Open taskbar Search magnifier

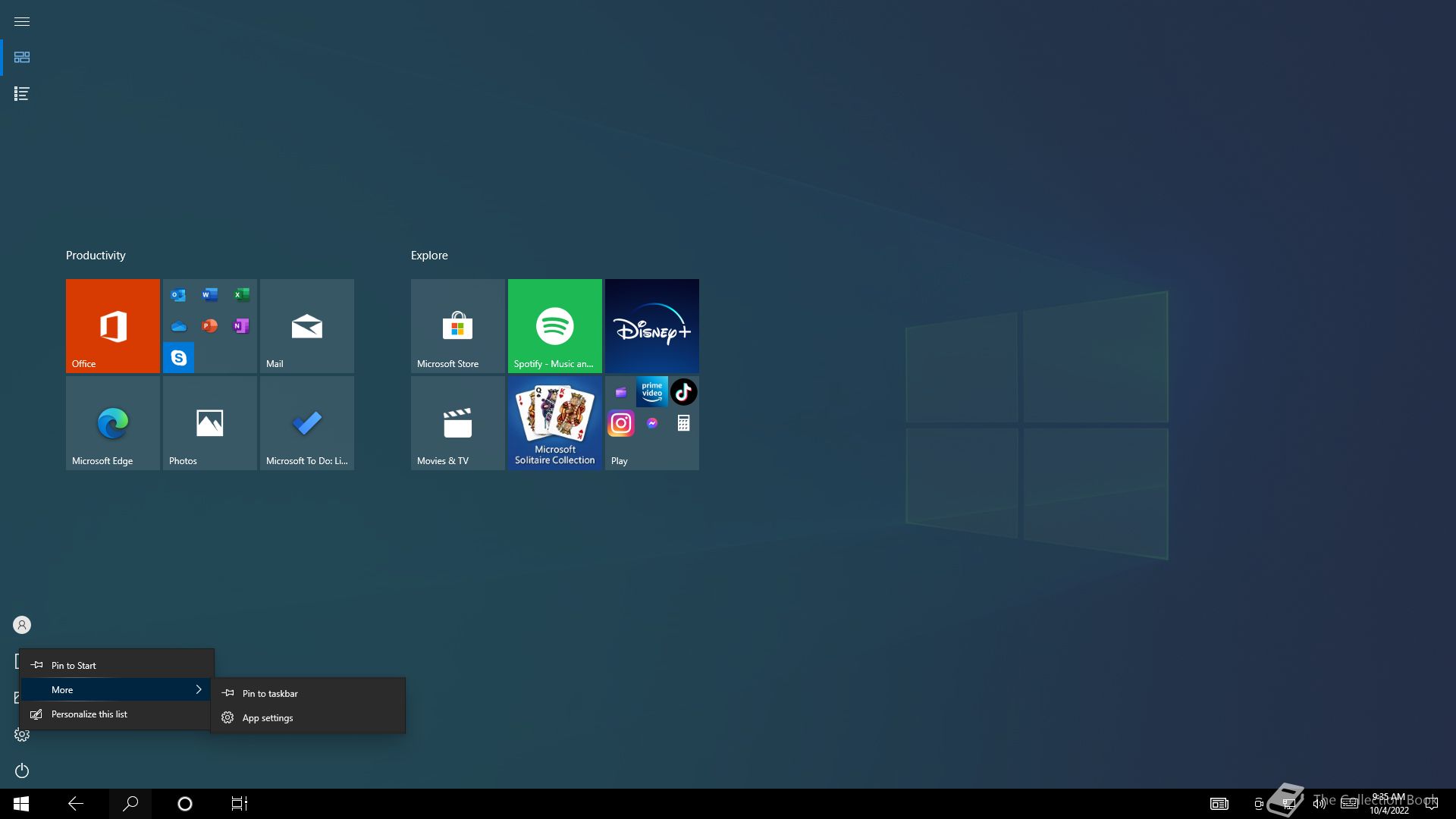[130, 804]
